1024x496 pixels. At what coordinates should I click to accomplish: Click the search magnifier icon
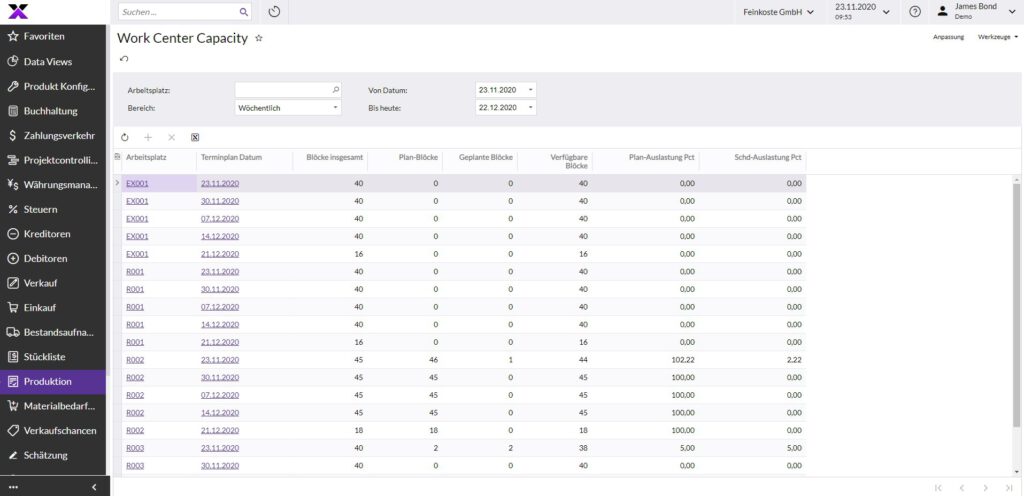coord(244,12)
